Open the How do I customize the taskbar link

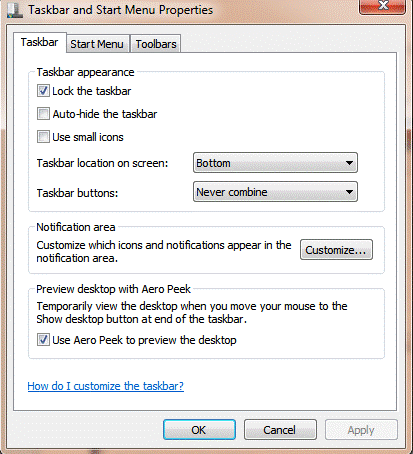(106, 386)
